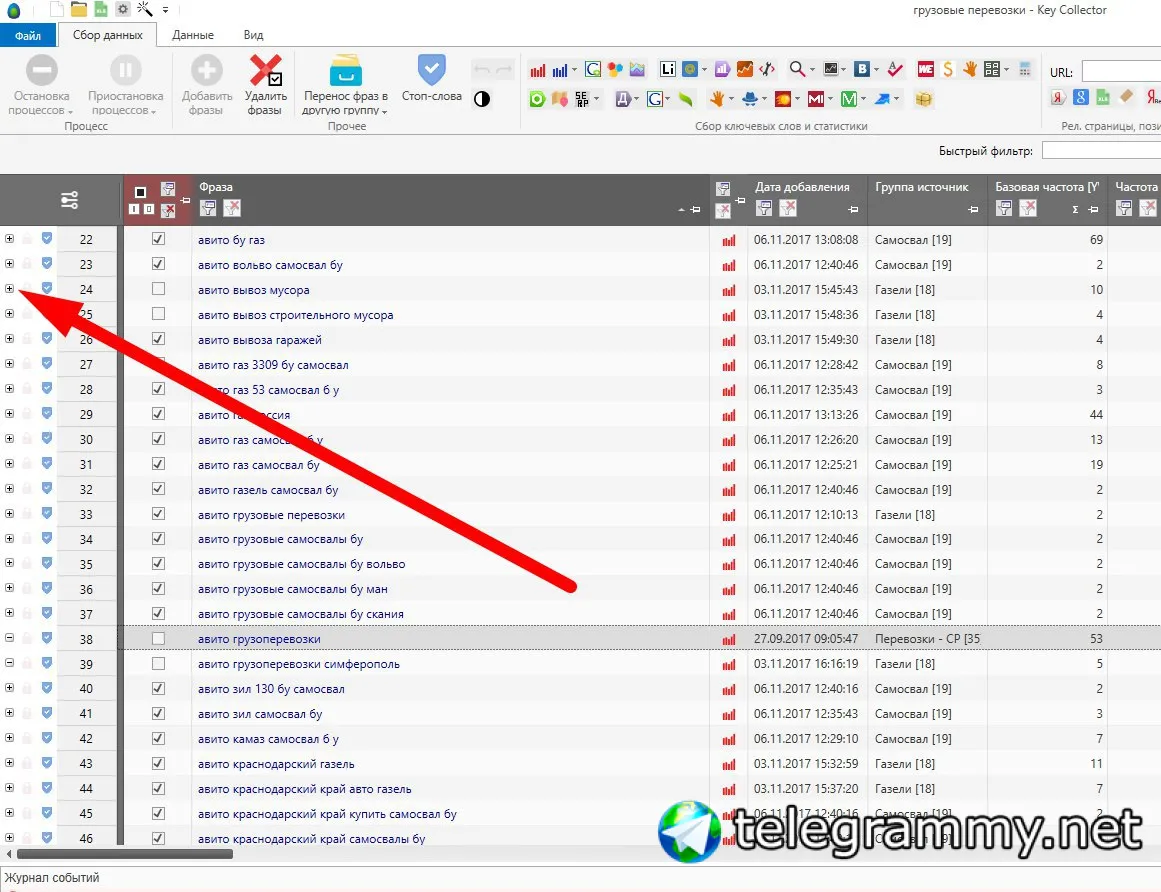Click the phrase 'авито камаз самосвал б у'
This screenshot has height=892, width=1161.
(268, 739)
